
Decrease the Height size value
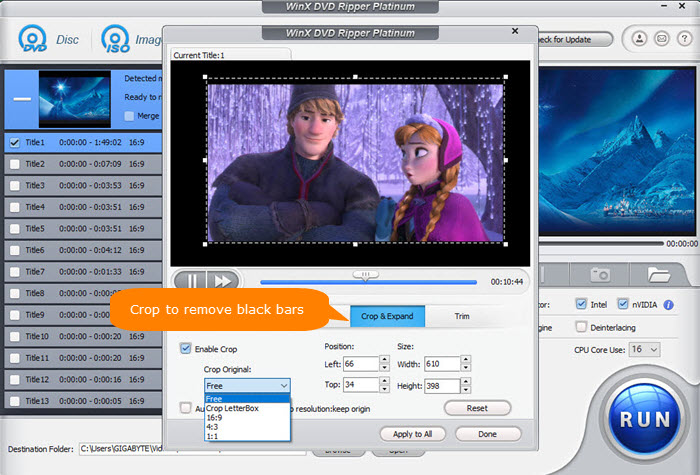pyautogui.click(x=466, y=390)
